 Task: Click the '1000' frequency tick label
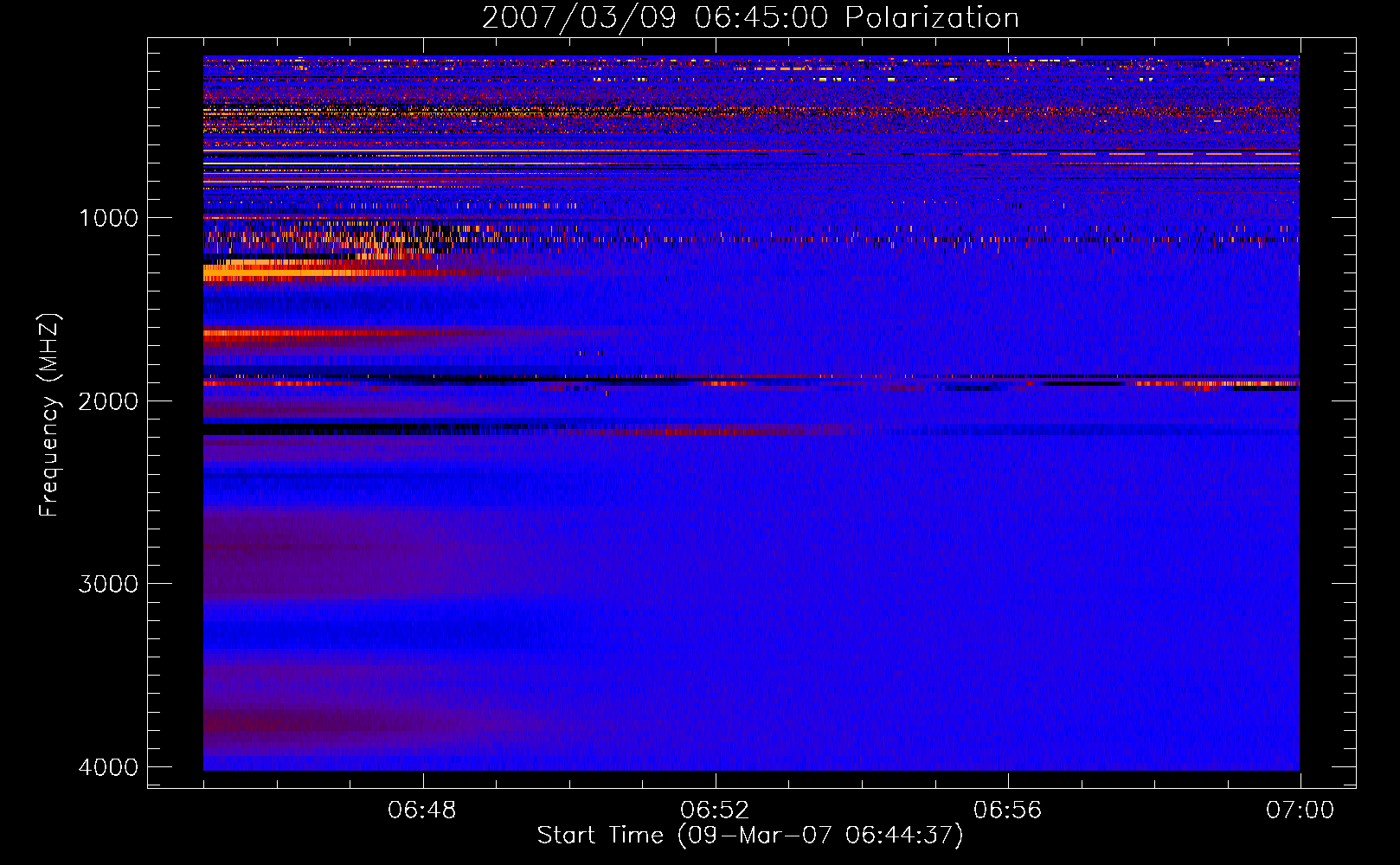108,218
